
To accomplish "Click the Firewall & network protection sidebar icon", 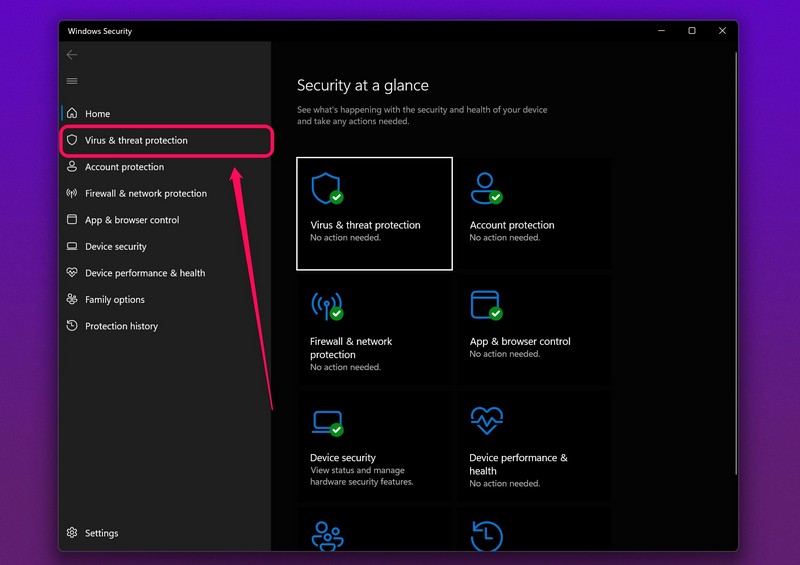I will 72,194.
